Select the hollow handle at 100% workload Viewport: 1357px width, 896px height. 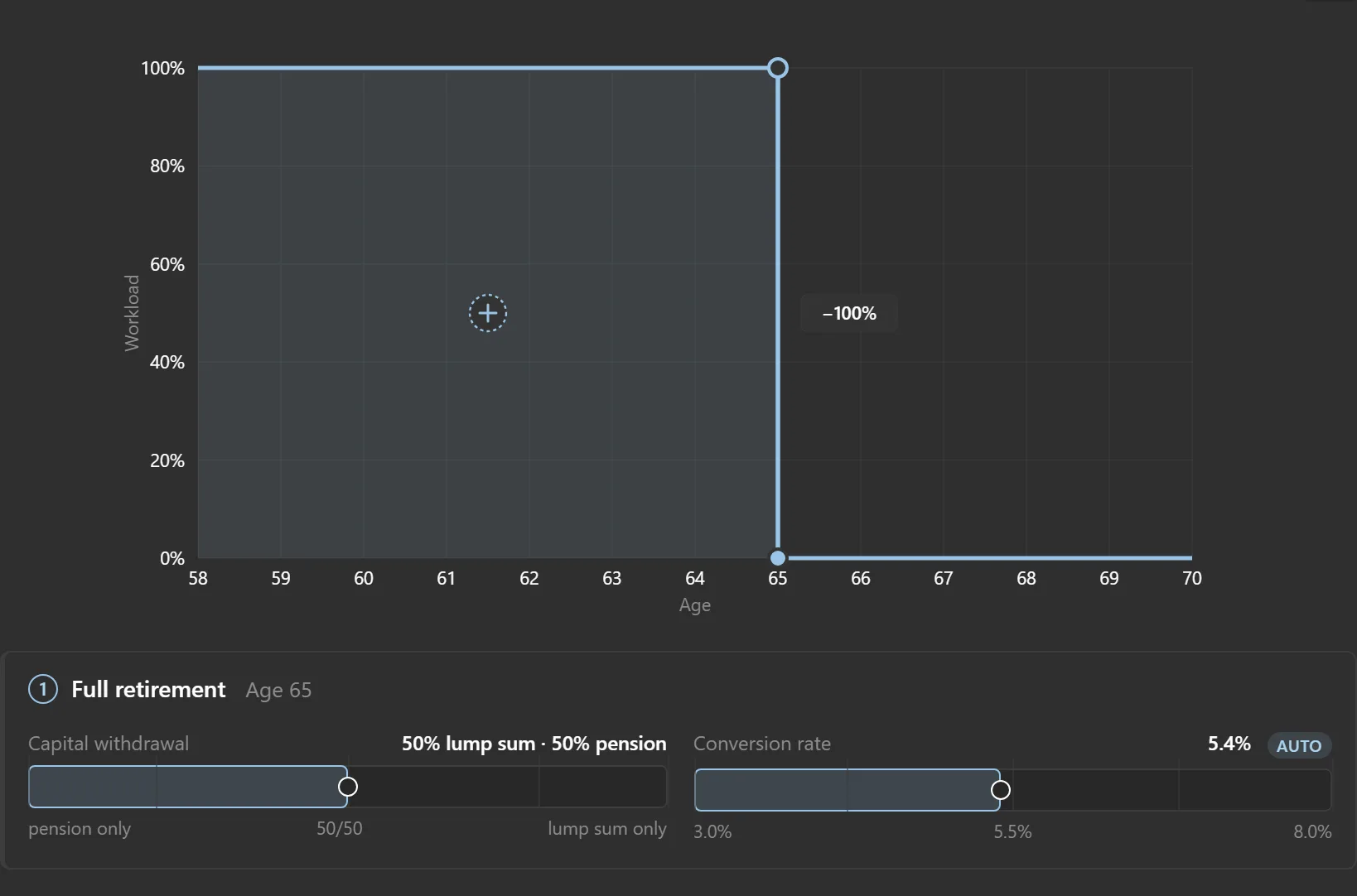(x=777, y=68)
